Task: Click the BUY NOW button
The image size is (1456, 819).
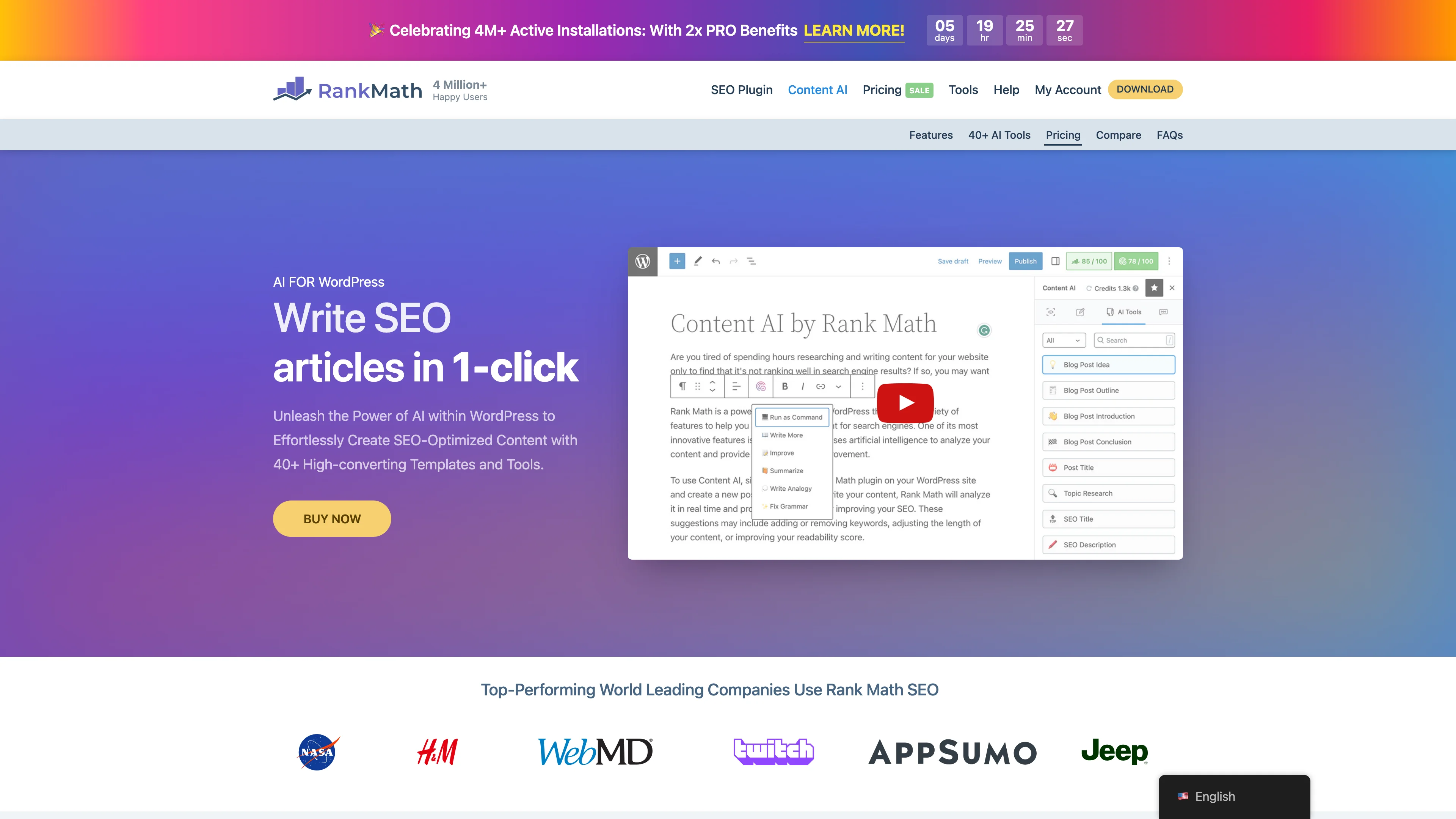Action: tap(332, 519)
